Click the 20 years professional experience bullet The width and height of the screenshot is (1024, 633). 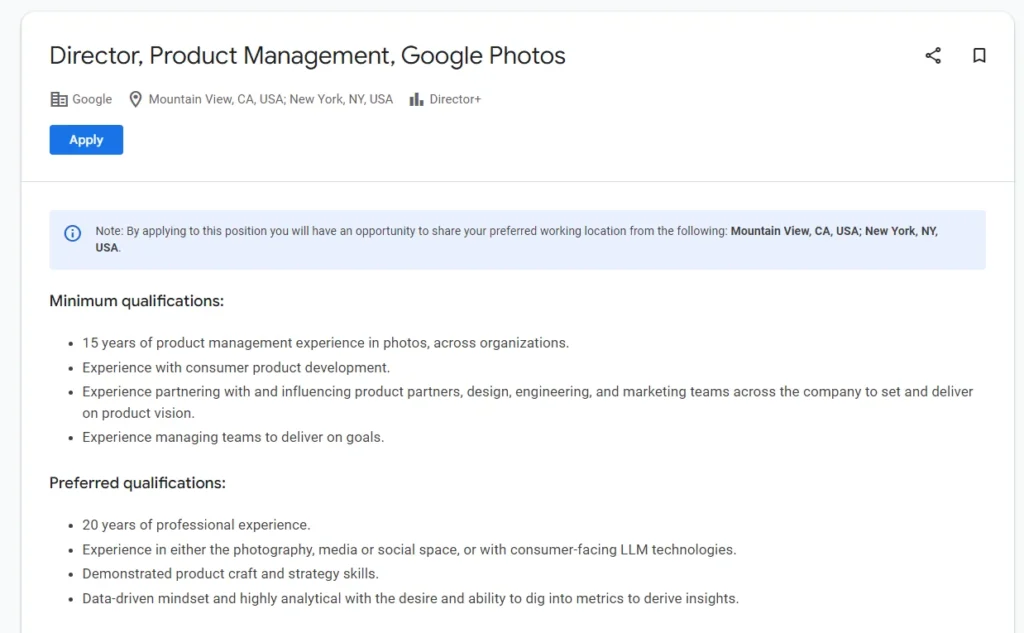click(196, 525)
